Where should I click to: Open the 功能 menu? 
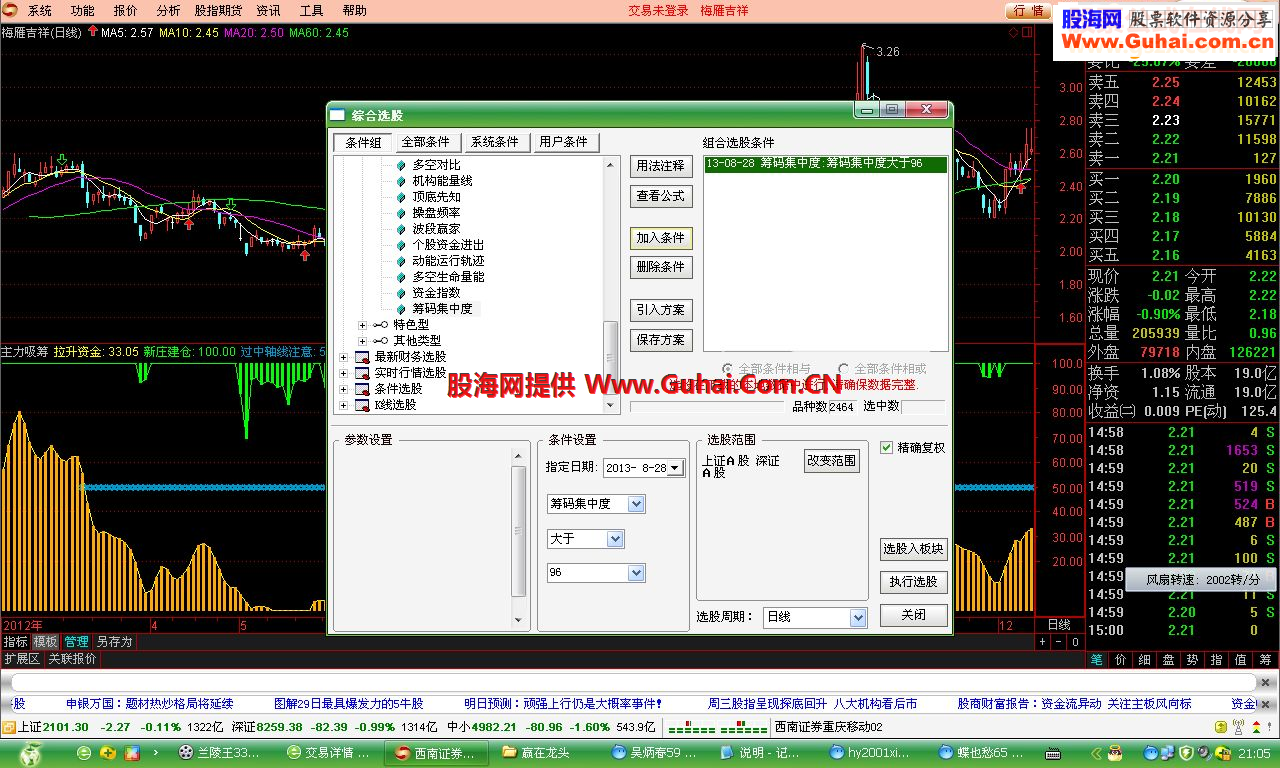tap(83, 11)
